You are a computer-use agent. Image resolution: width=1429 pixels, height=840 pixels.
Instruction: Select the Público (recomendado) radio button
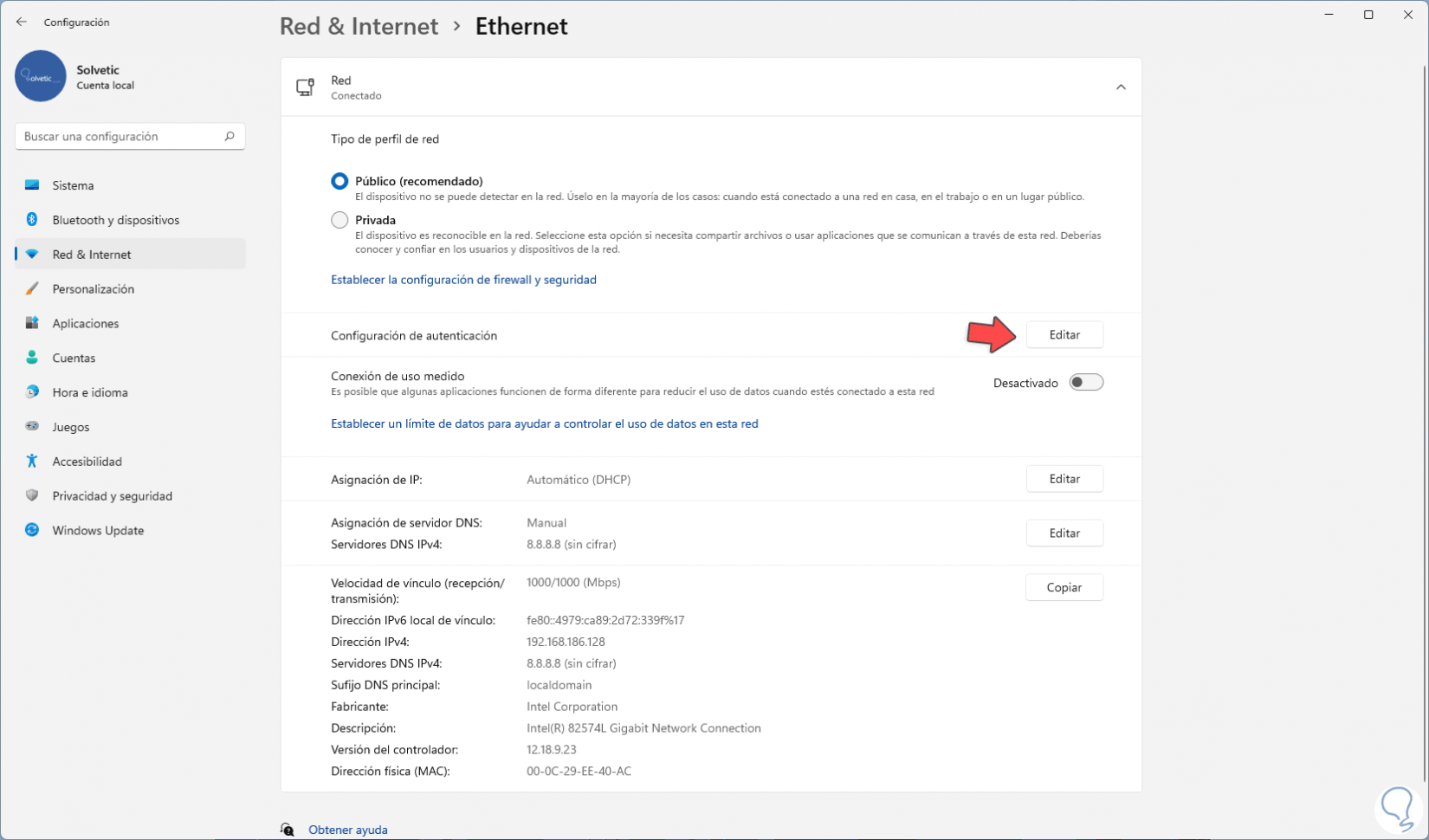(339, 181)
